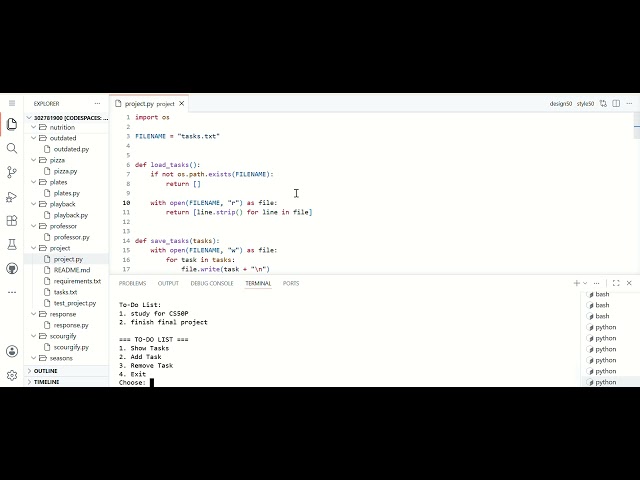This screenshot has height=480, width=640.
Task: Select the TERMINAL tab
Action: pyautogui.click(x=258, y=283)
